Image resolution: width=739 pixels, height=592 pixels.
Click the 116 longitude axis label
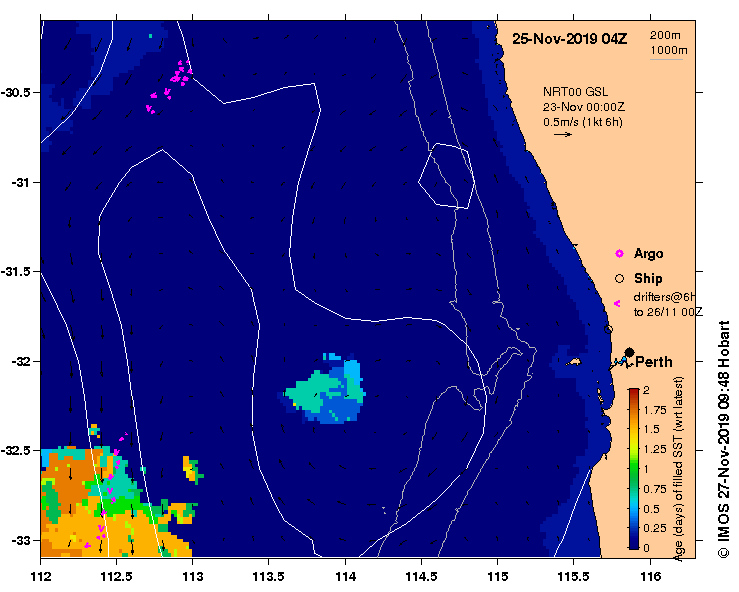tap(650, 576)
